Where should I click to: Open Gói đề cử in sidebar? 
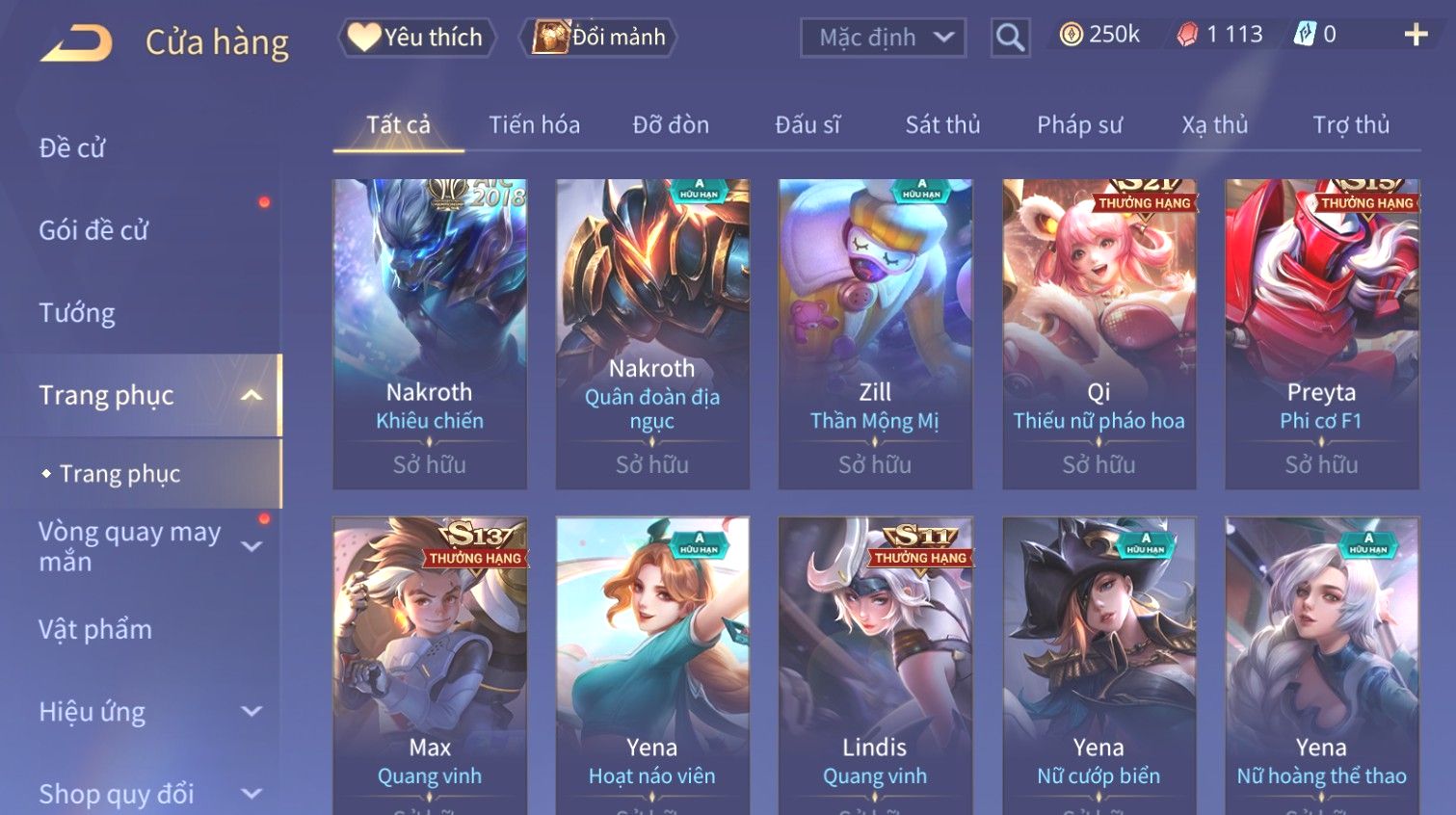(x=93, y=230)
